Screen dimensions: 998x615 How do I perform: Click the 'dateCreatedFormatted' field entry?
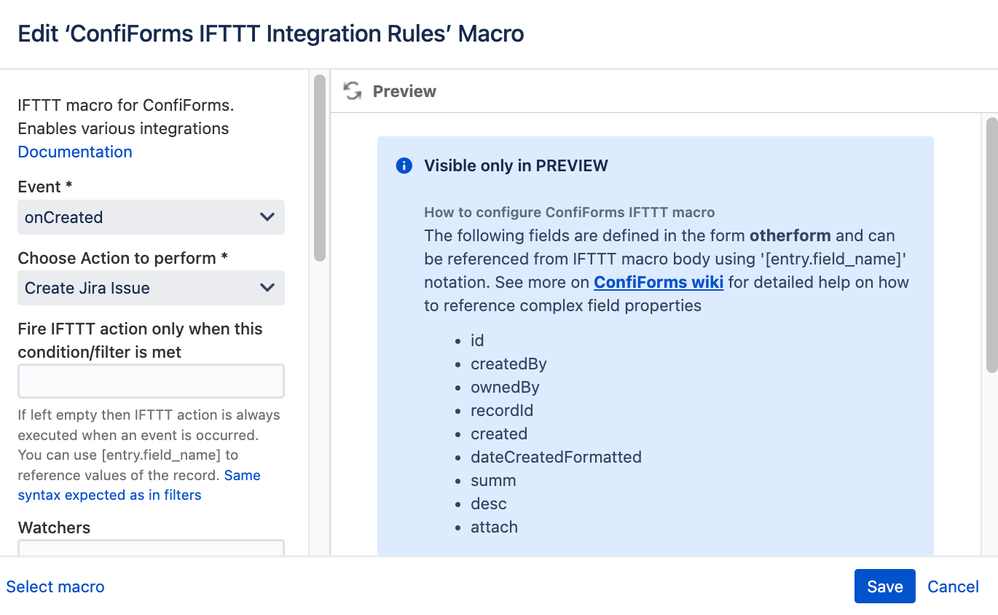click(556, 457)
